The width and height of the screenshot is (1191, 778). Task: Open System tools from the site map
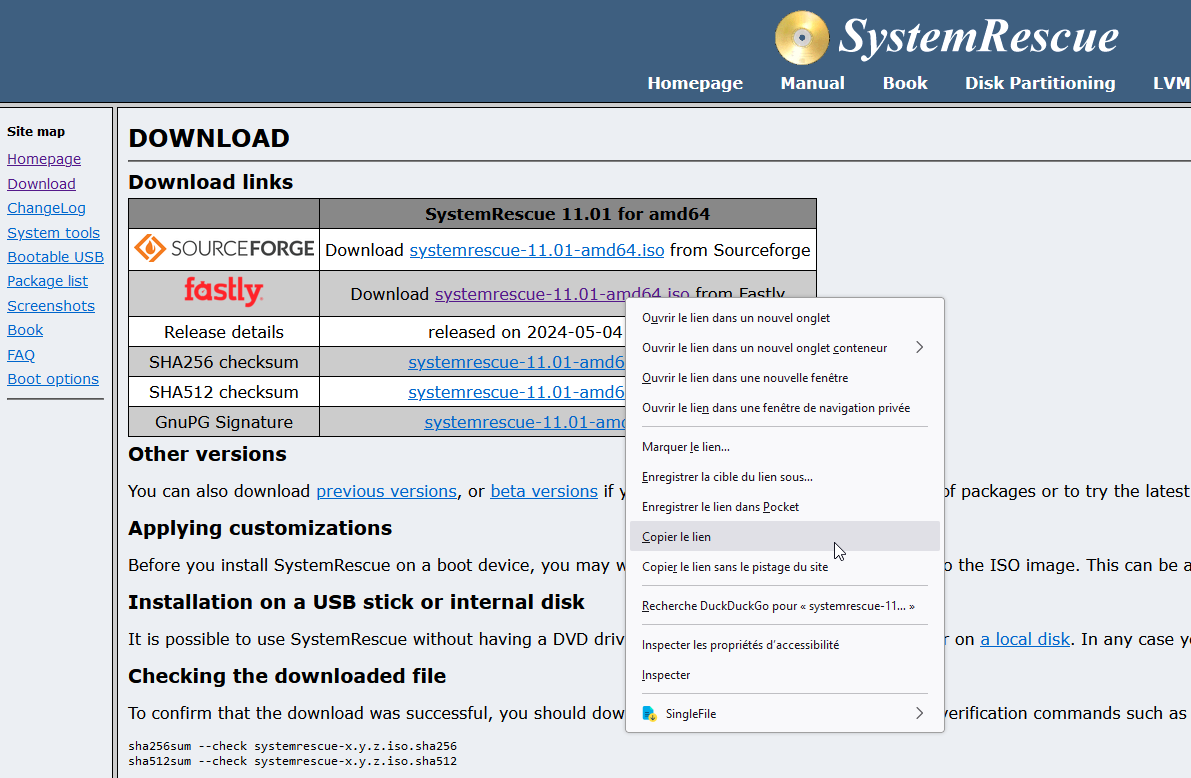[x=53, y=232]
